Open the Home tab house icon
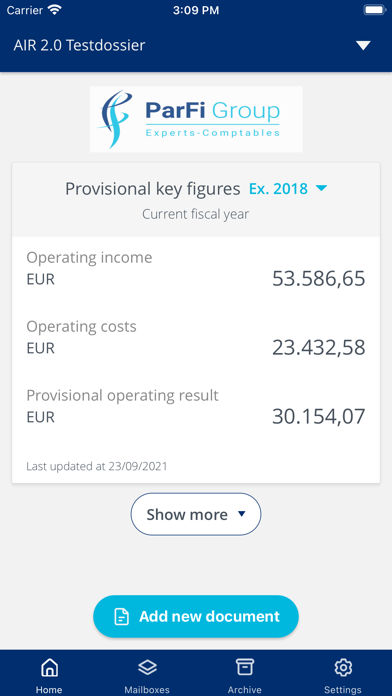Viewport: 392px width, 696px height. [x=49, y=667]
